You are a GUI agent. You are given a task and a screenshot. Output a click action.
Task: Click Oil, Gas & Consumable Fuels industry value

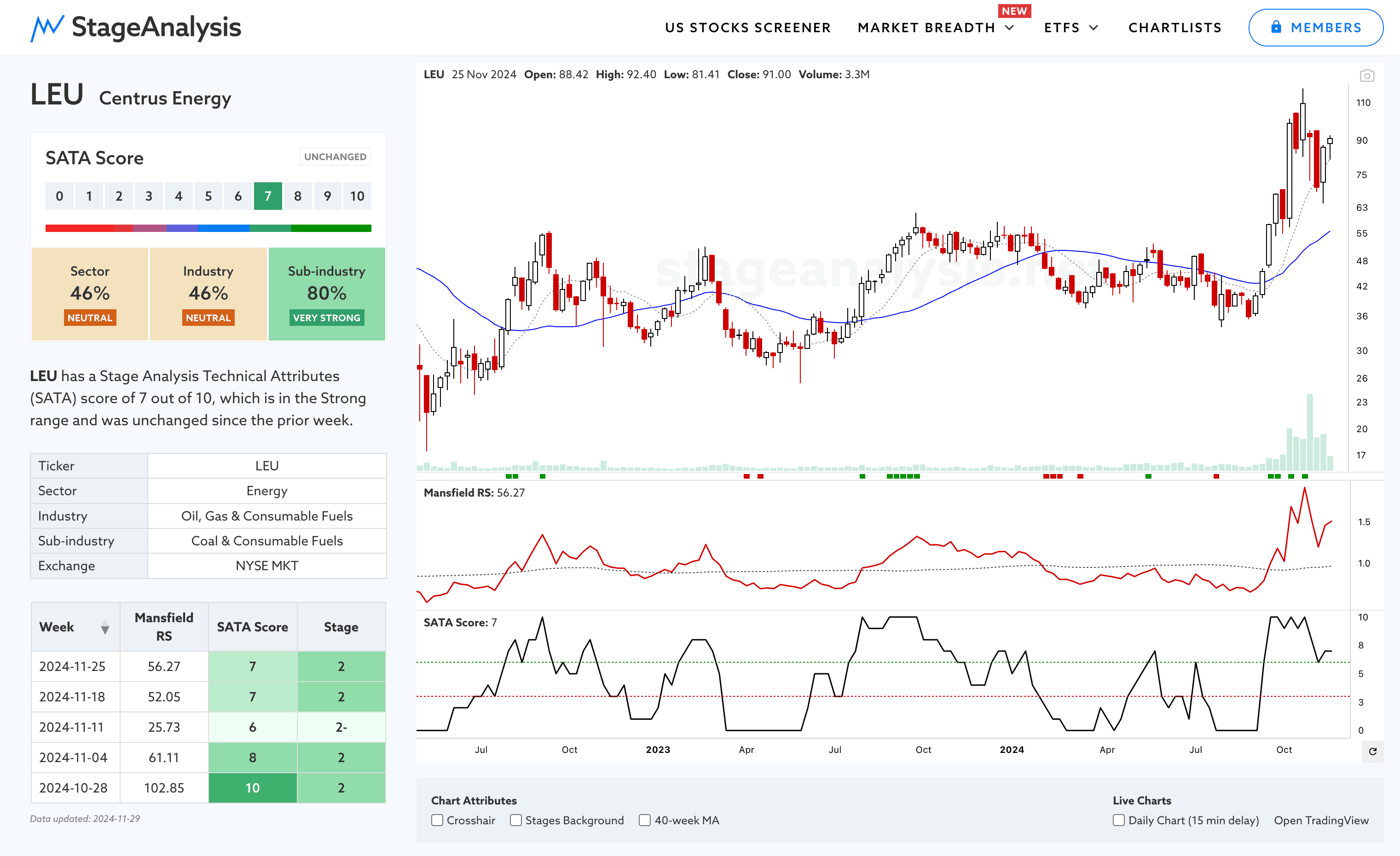click(x=267, y=516)
